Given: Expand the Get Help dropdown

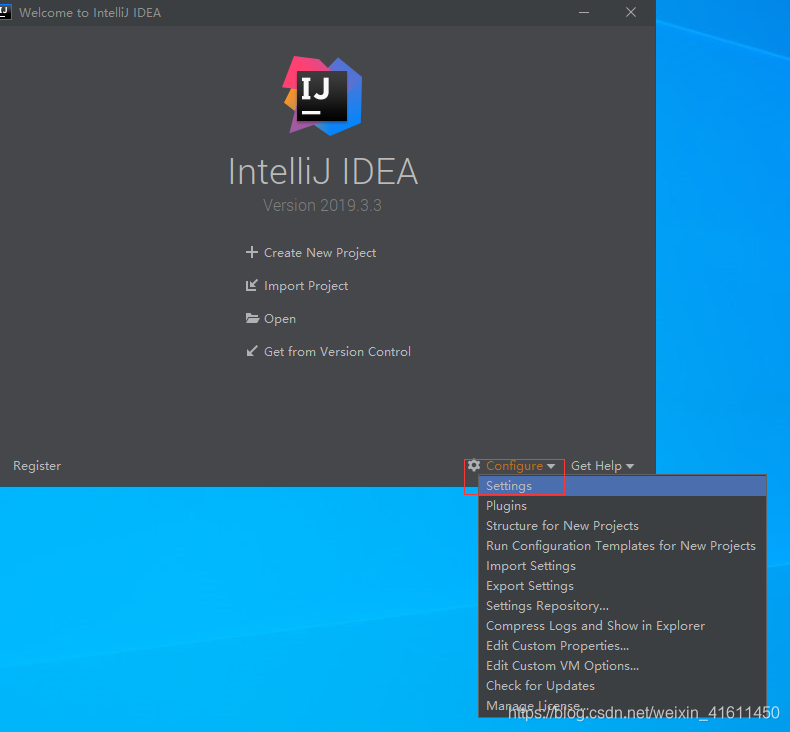Looking at the screenshot, I should tap(602, 466).
